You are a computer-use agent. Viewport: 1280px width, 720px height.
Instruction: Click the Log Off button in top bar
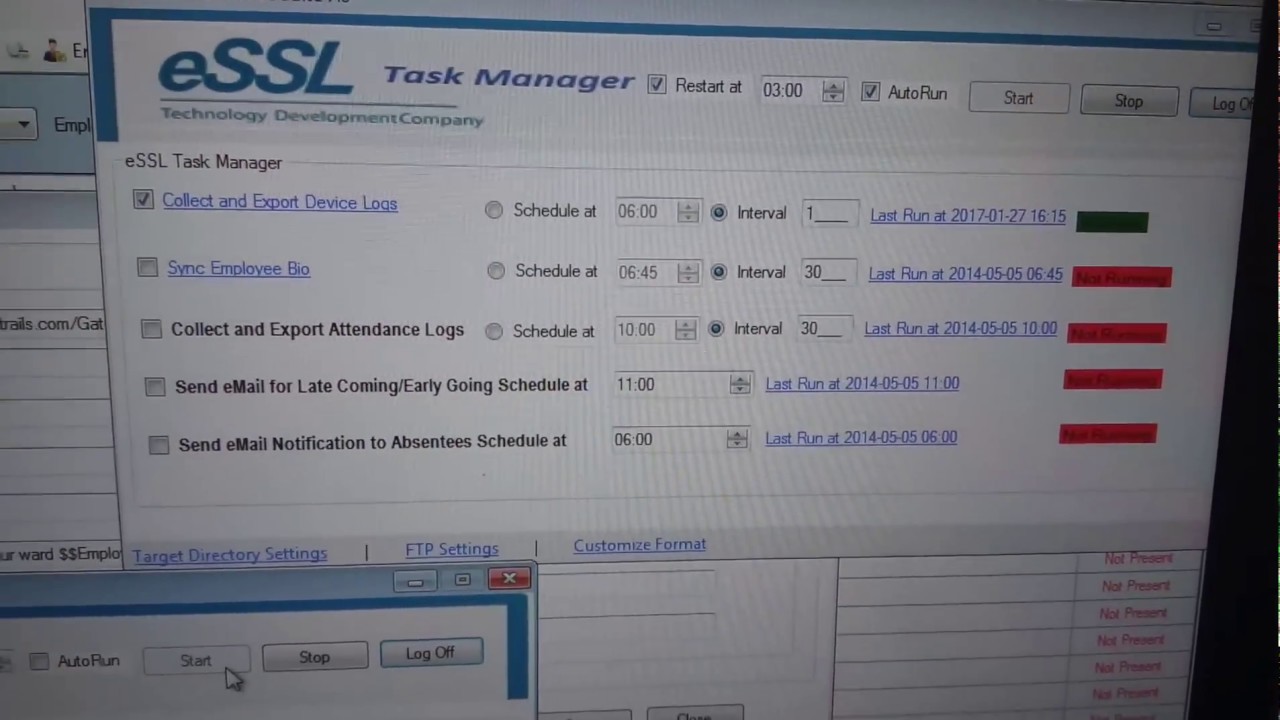(x=1223, y=104)
